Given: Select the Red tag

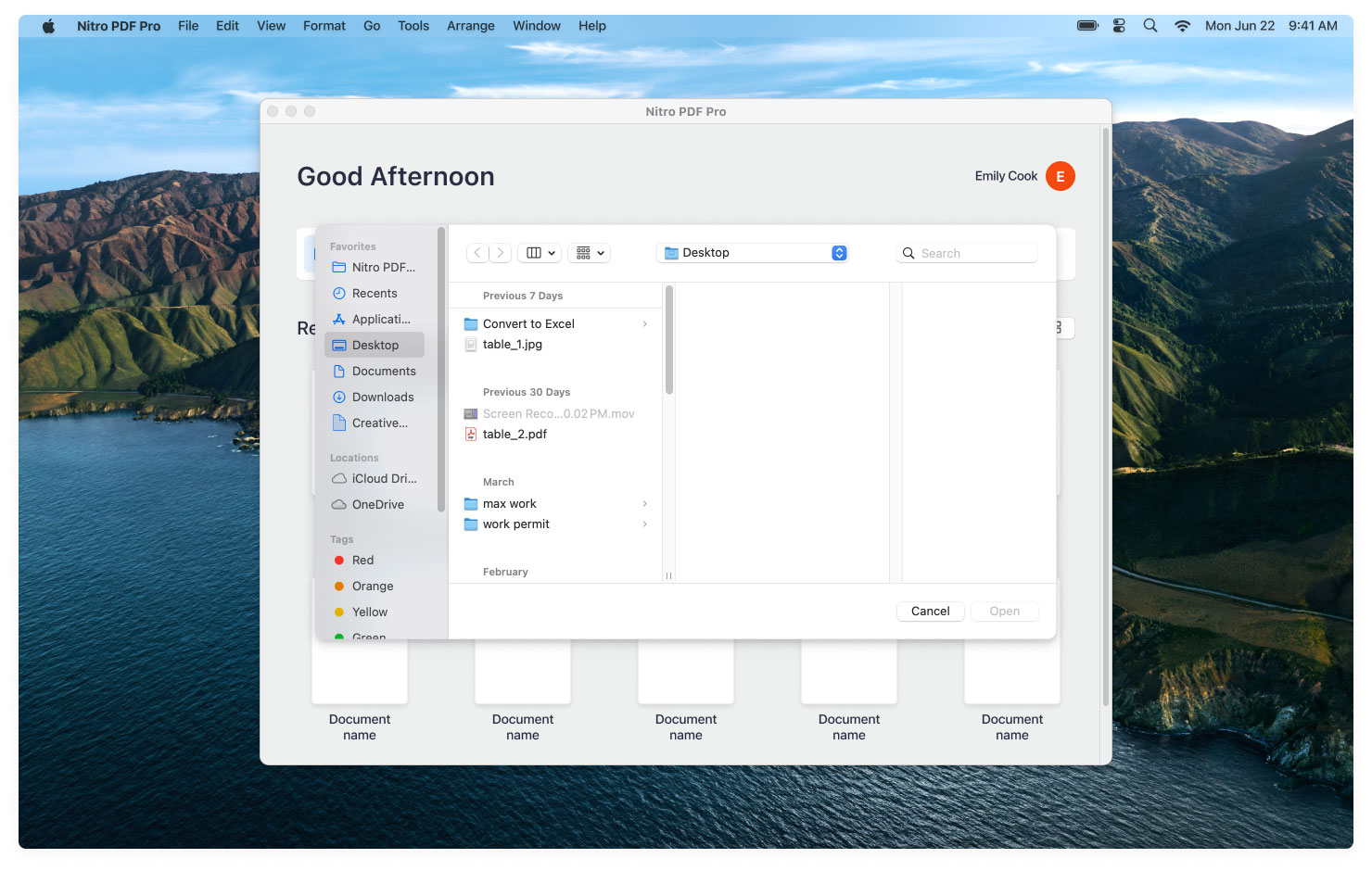Looking at the screenshot, I should [362, 561].
